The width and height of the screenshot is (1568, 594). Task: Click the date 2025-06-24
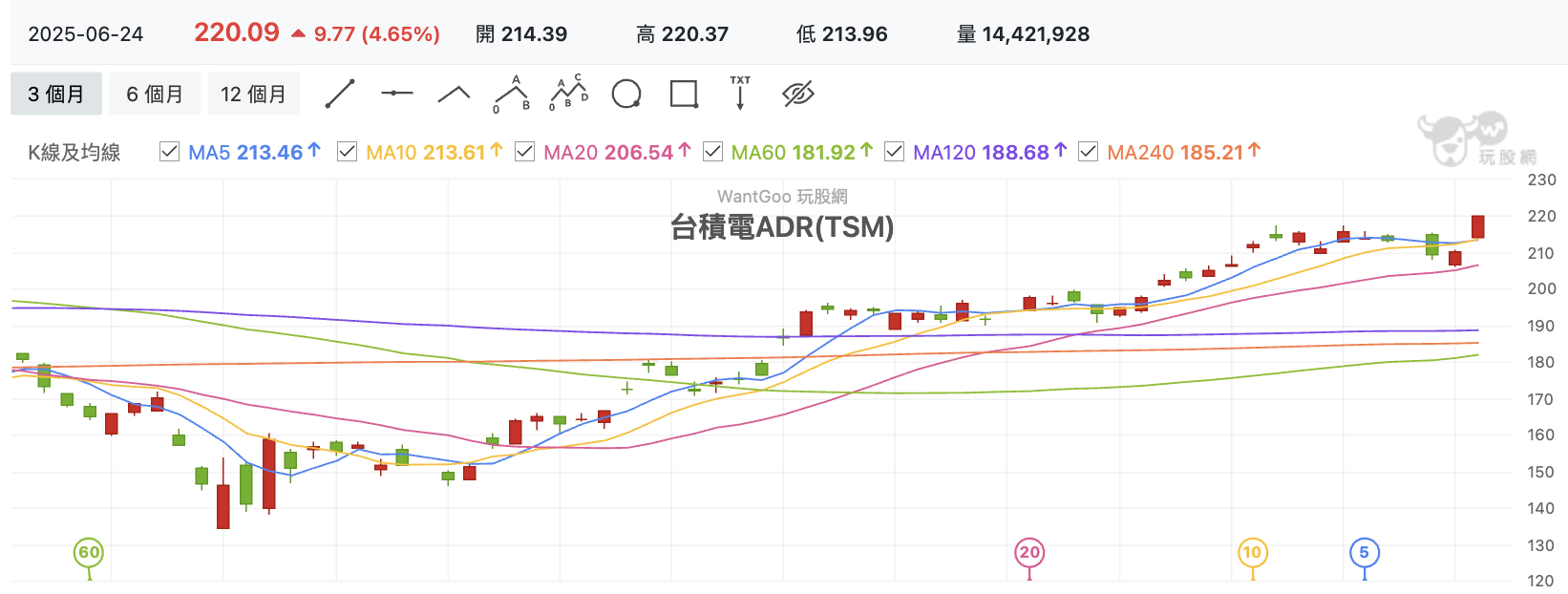[86, 34]
